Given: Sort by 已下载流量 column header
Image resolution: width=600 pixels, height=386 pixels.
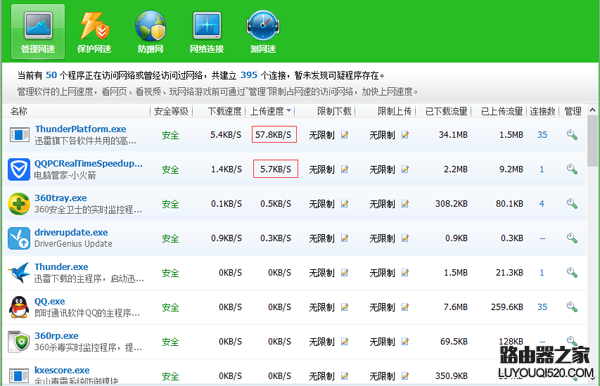Looking at the screenshot, I should pyautogui.click(x=446, y=111).
